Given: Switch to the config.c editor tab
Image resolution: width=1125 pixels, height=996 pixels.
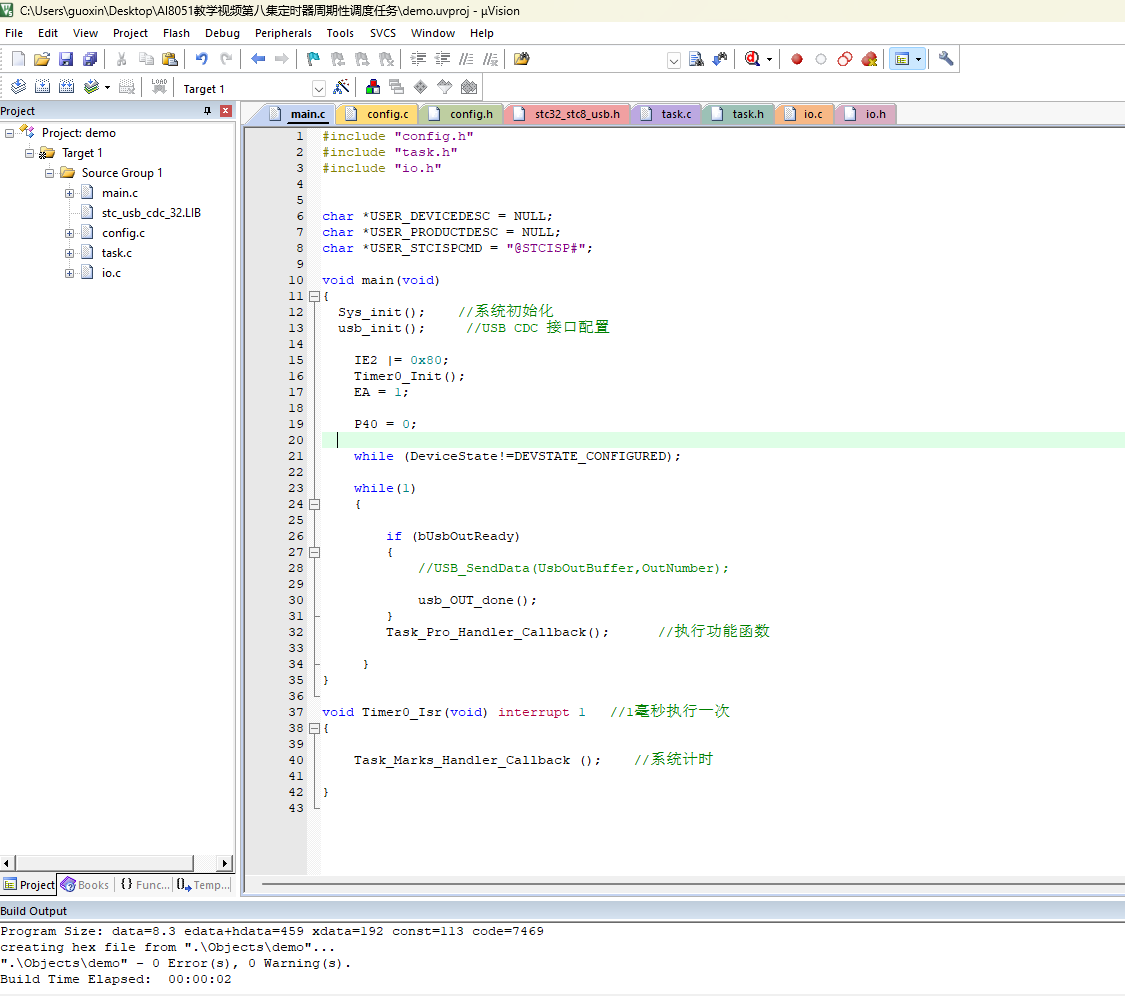Looking at the screenshot, I should tap(377, 114).
